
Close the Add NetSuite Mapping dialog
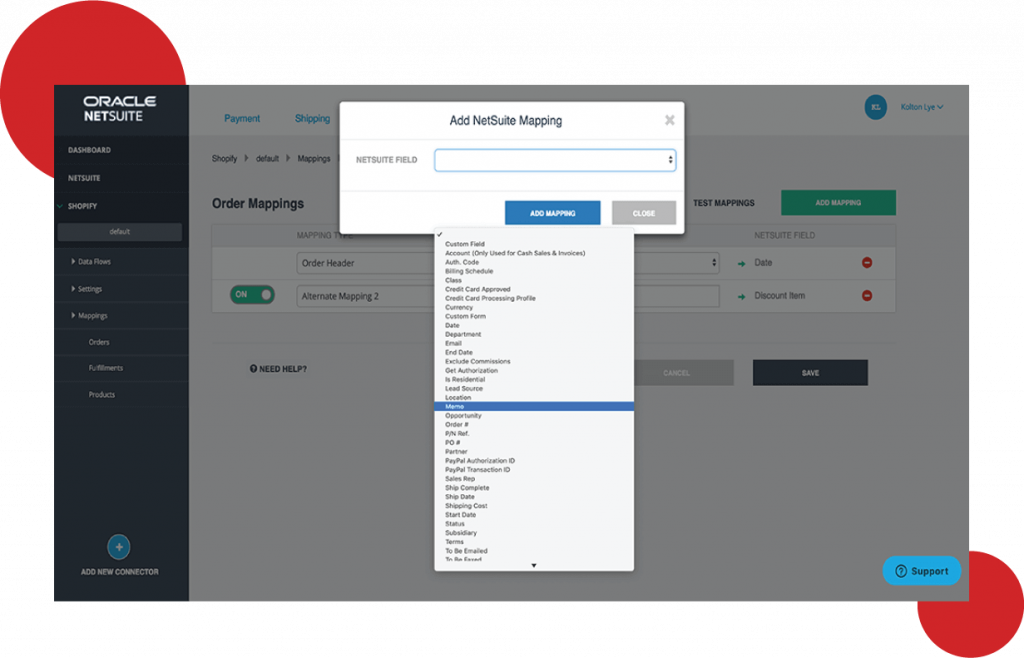coord(669,120)
